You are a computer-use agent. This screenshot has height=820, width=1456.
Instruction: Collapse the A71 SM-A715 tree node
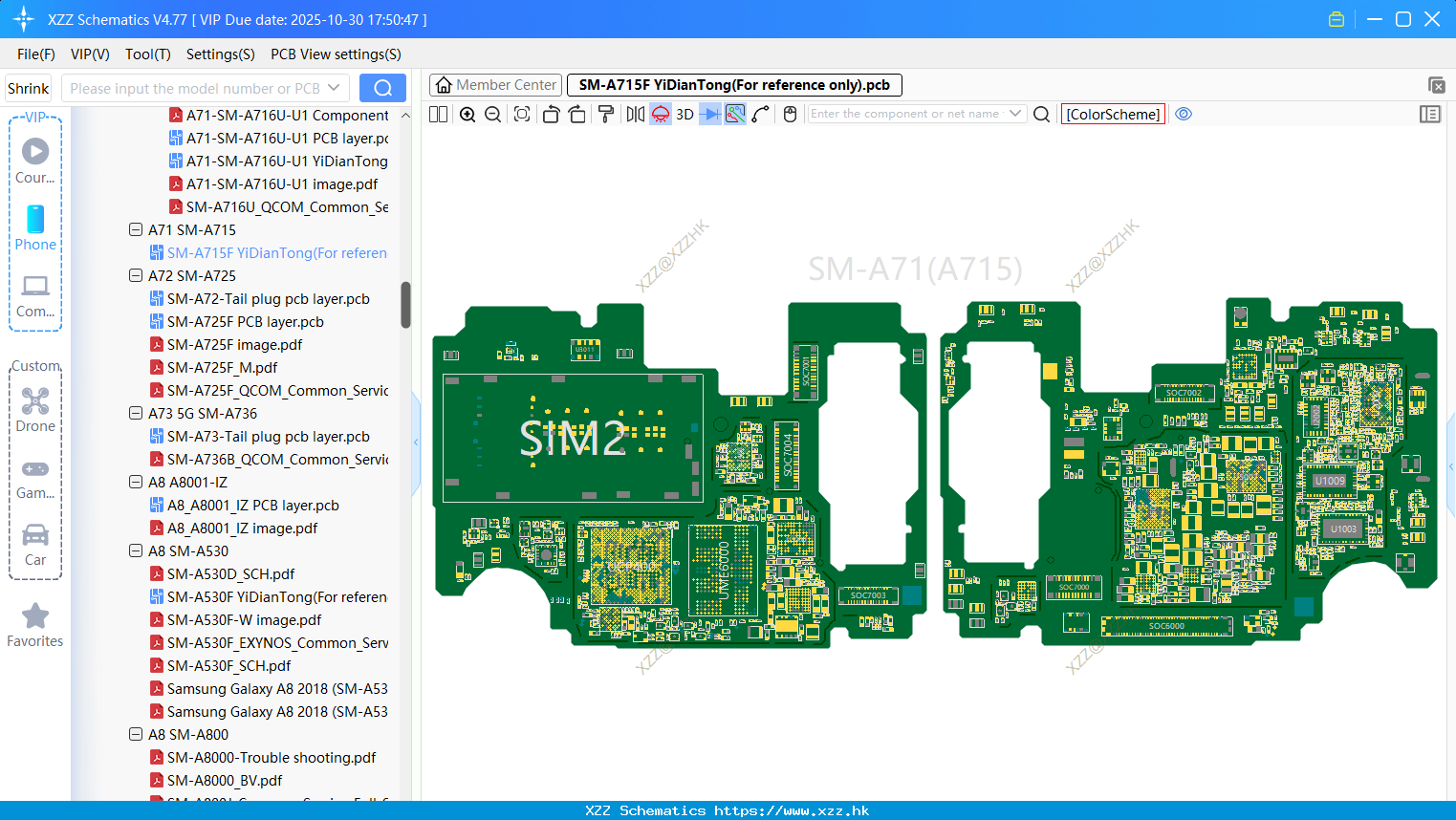(x=136, y=229)
